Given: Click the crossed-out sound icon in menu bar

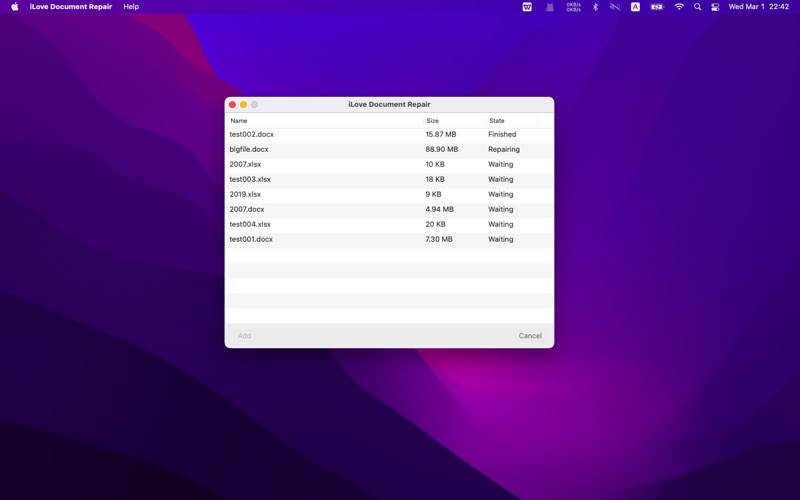Looking at the screenshot, I should 615,7.
